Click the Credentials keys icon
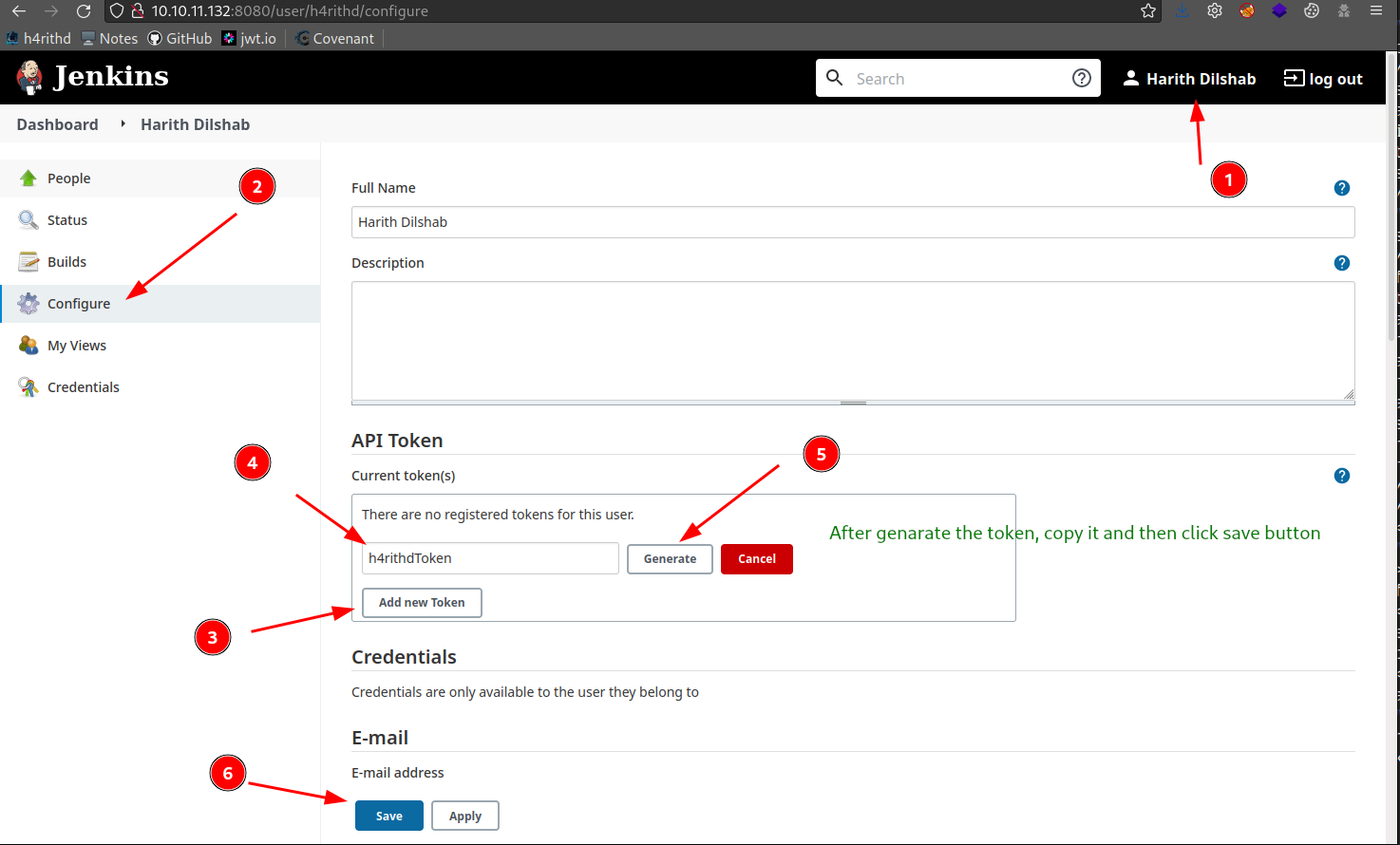The width and height of the screenshot is (1400, 845). click(x=28, y=387)
